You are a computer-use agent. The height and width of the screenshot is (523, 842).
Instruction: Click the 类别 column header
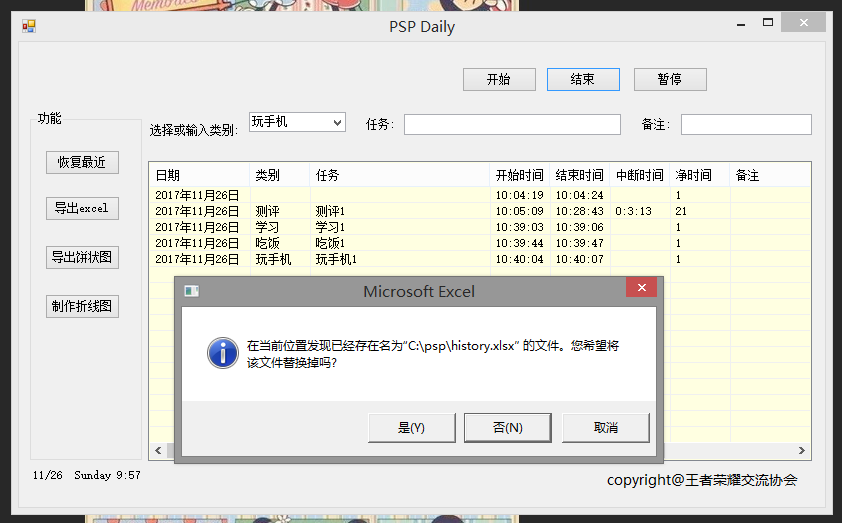(279, 175)
